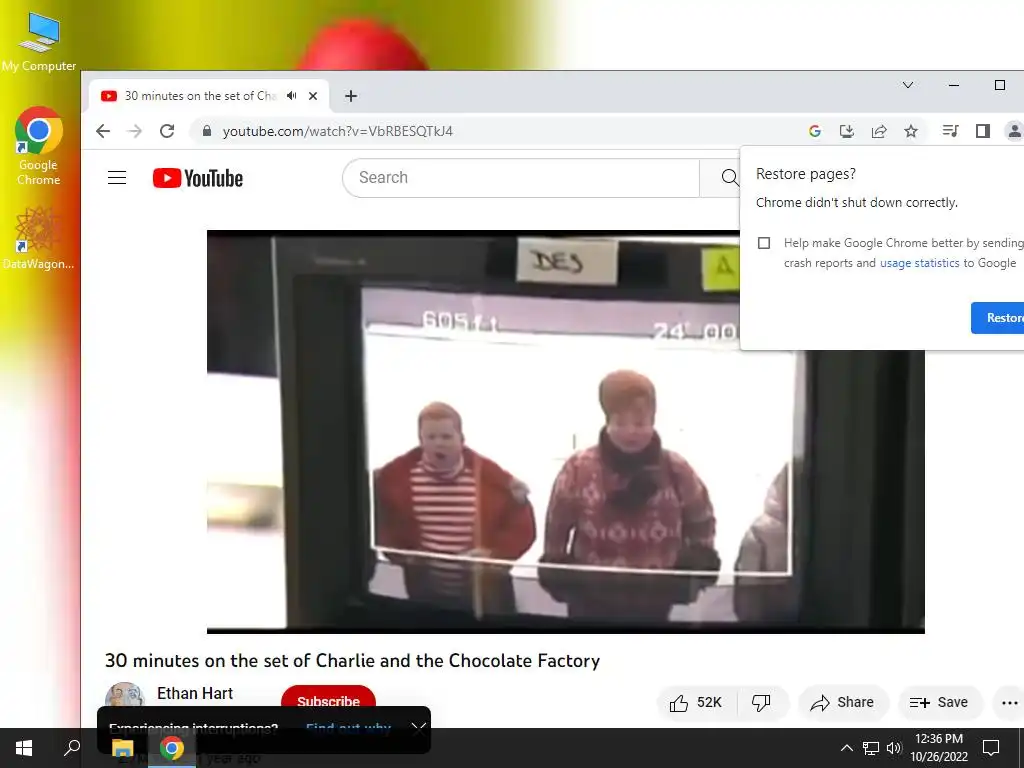This screenshot has height=768, width=1024.
Task: Toggle Chrome side panel icon
Action: click(983, 131)
